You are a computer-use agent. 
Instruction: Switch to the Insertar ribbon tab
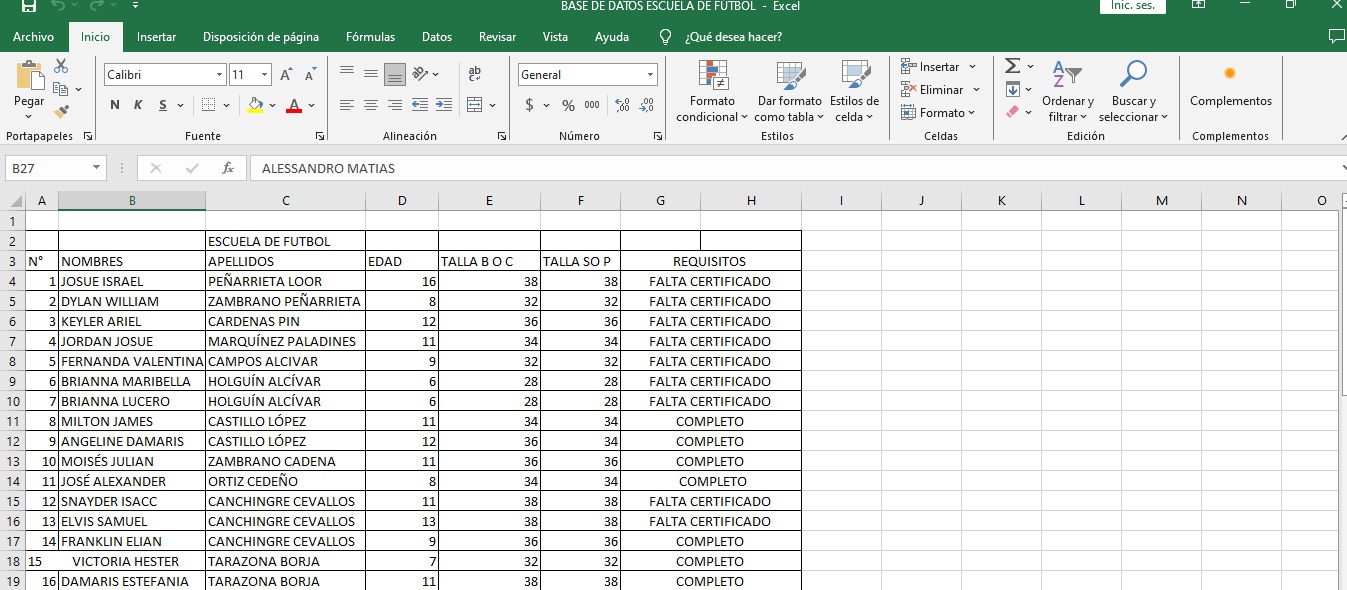(x=156, y=37)
